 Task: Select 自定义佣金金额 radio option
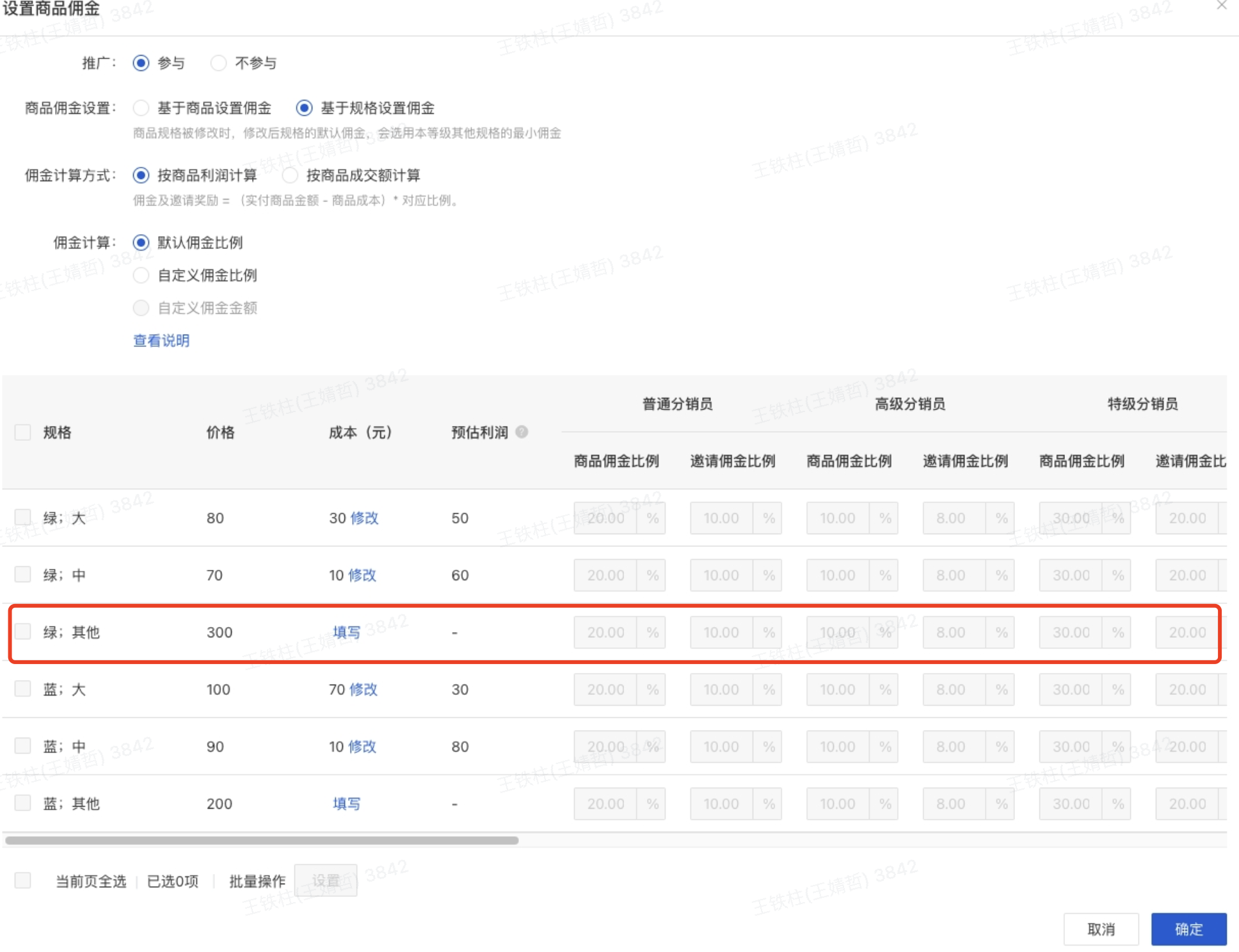pyautogui.click(x=141, y=308)
